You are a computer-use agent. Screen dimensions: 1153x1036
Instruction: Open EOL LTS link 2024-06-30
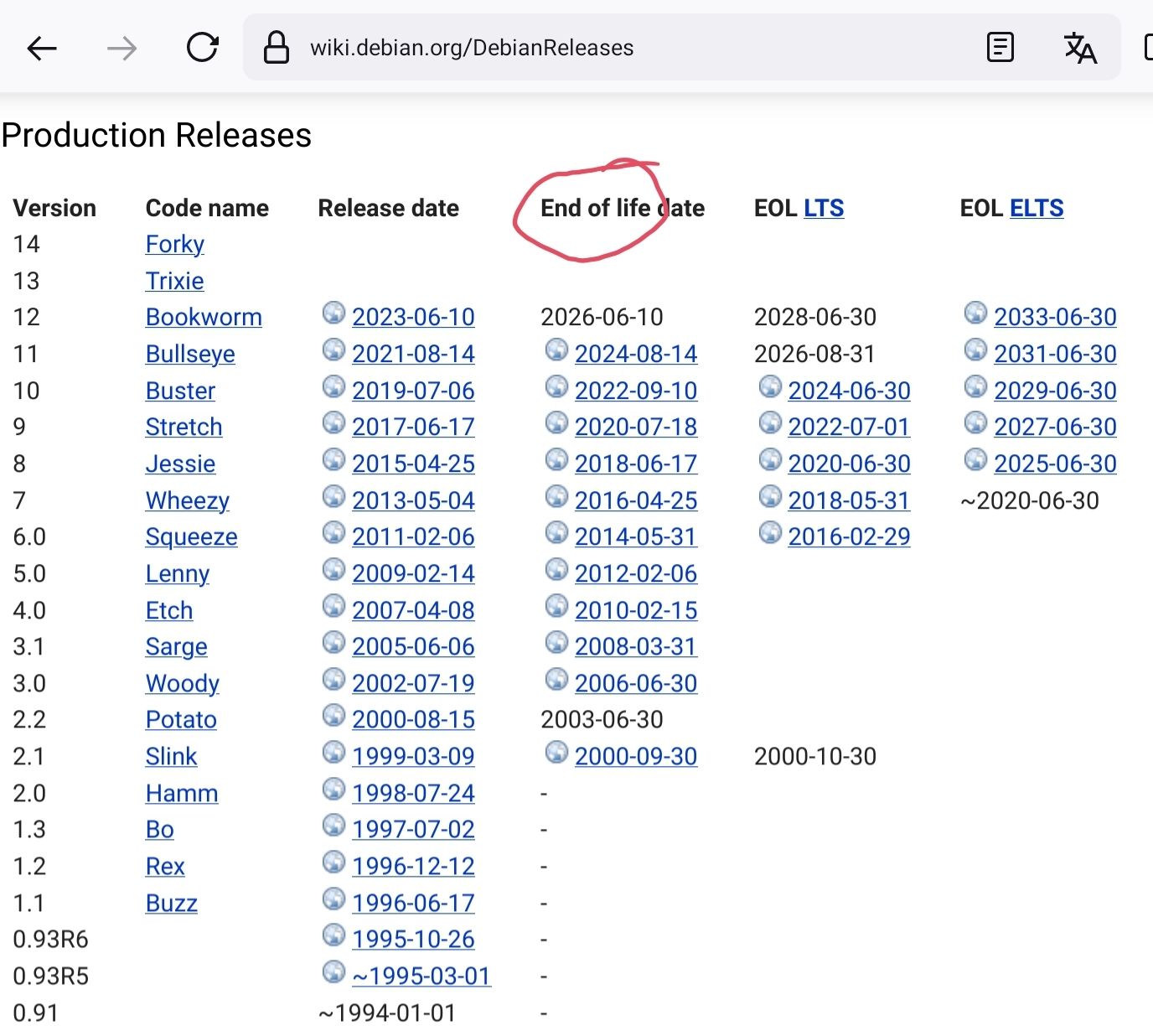(x=850, y=391)
